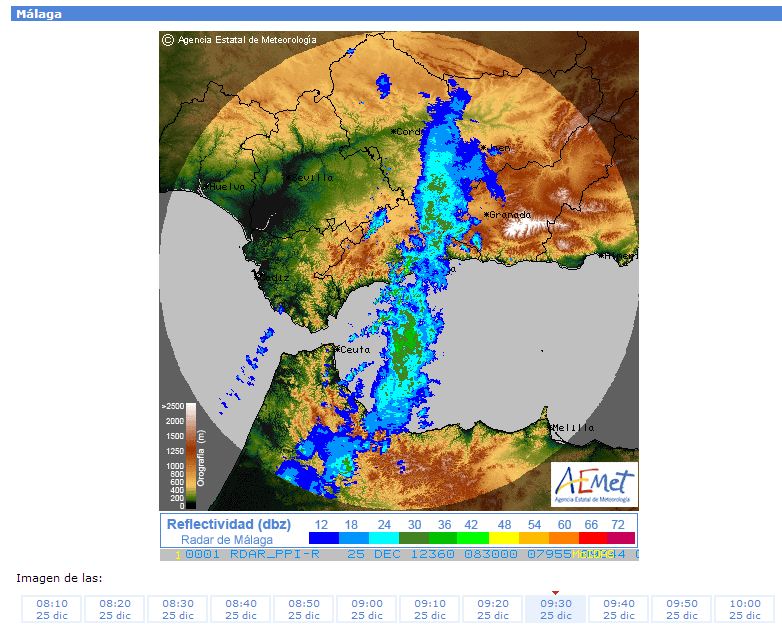This screenshot has height=629, width=782.
Task: Open the 09:10 25 dic radar image
Action: click(x=430, y=609)
